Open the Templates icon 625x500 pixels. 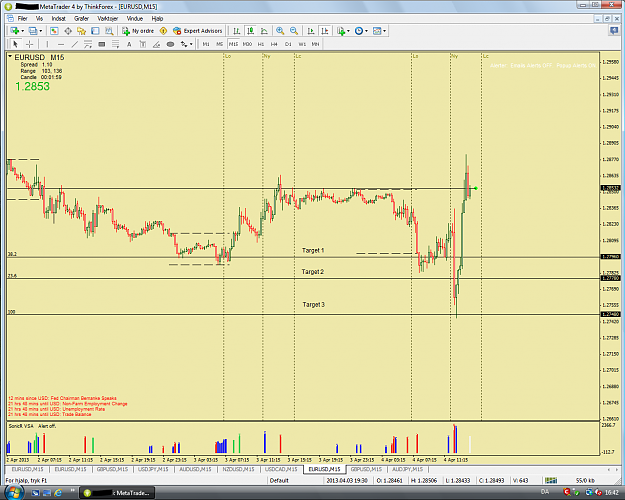point(377,31)
